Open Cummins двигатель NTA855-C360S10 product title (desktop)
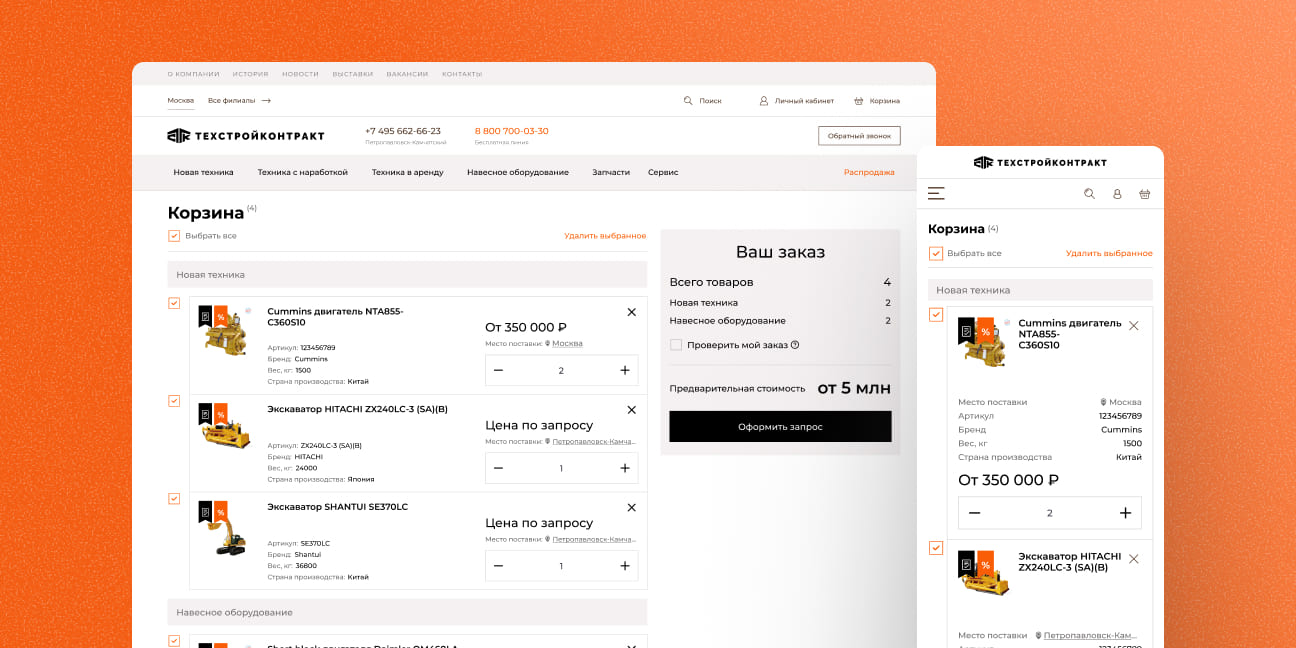The width and height of the screenshot is (1296, 648). [335, 317]
